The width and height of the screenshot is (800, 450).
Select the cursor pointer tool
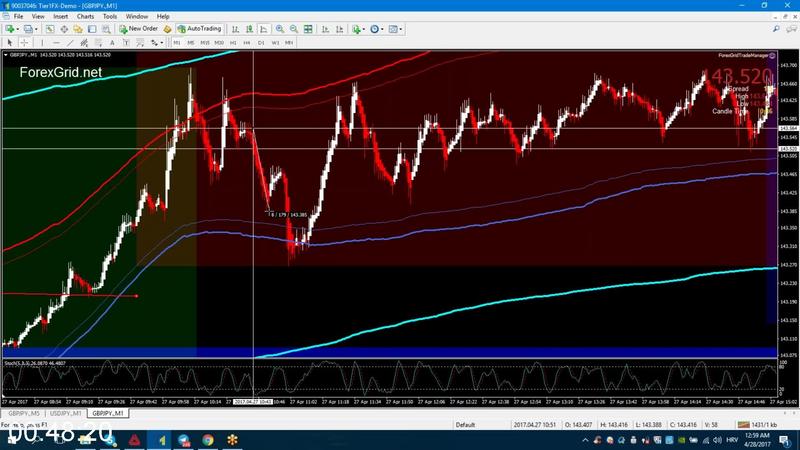(x=10, y=43)
